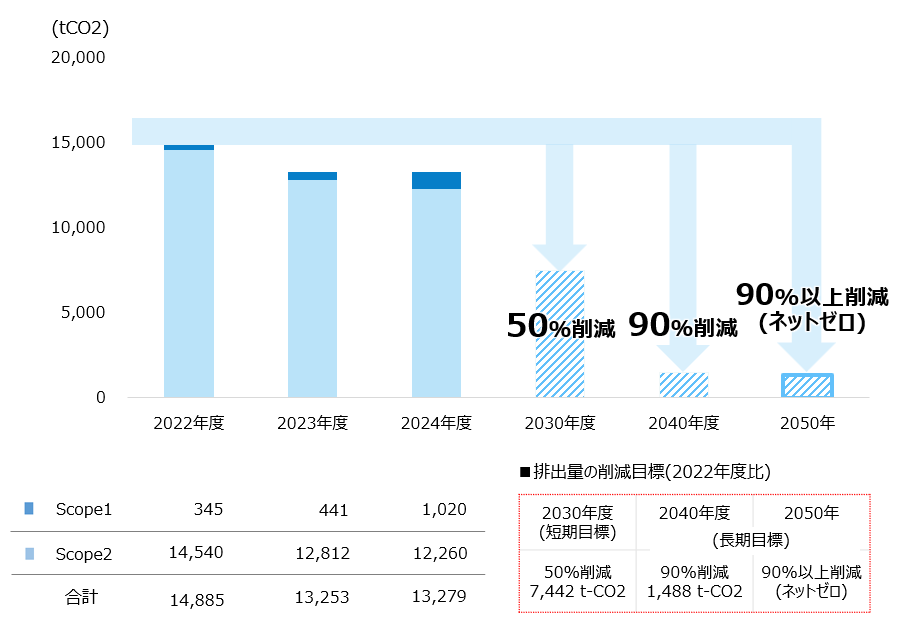Click the 20,000 y-axis tick label
Image resolution: width=900 pixels, height=620 pixels.
coord(78,57)
